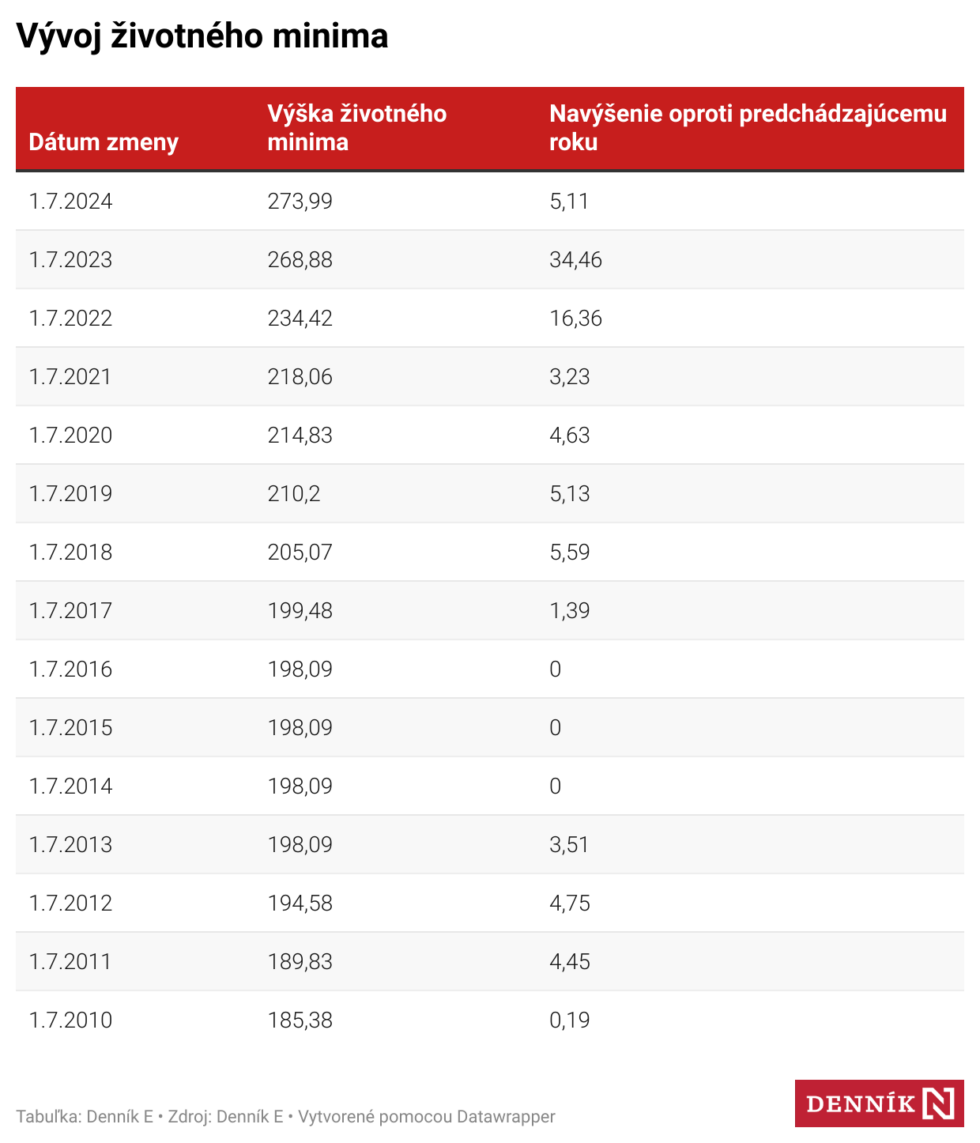Screen dimensions: 980x1143
Task: Click the 1.7.2013 date cell
Action: (71, 845)
